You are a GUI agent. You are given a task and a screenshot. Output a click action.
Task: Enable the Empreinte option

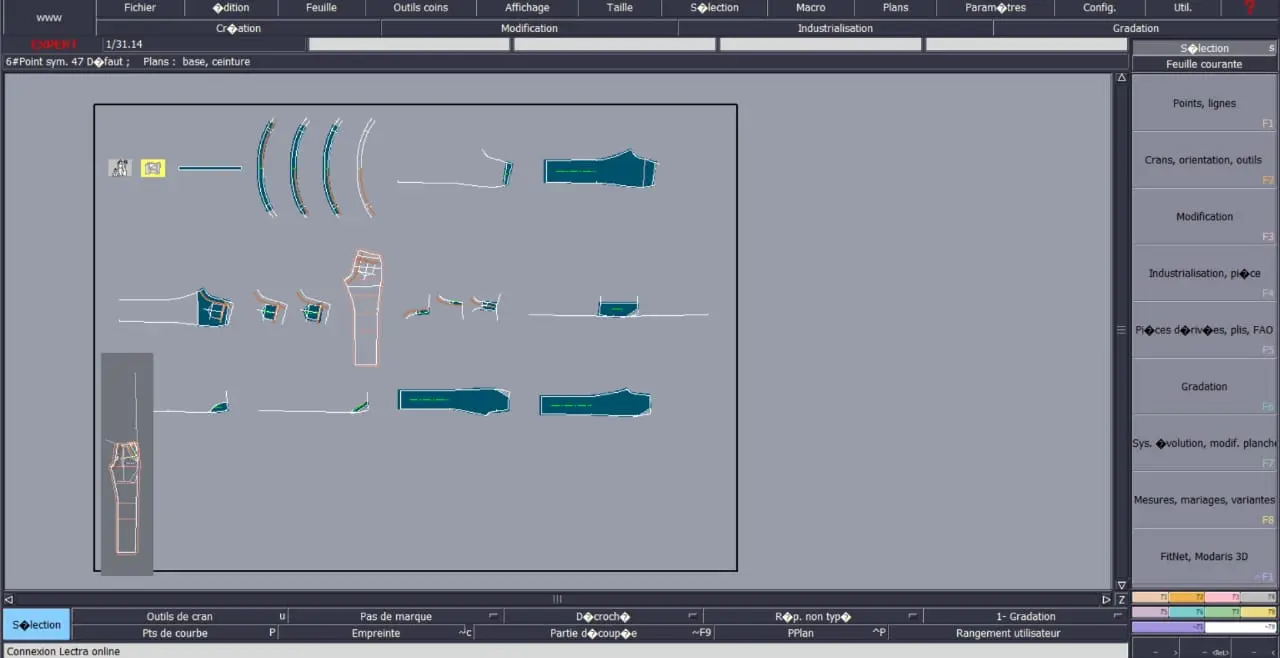[375, 633]
